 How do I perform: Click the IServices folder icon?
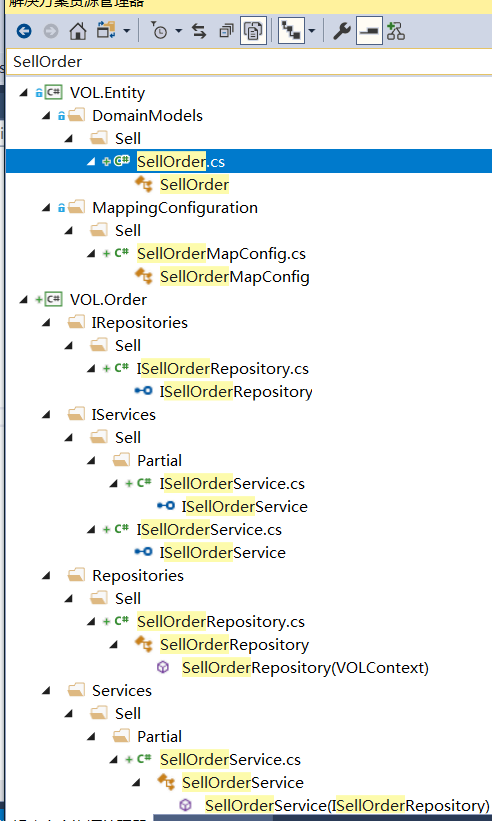pyautogui.click(x=76, y=414)
